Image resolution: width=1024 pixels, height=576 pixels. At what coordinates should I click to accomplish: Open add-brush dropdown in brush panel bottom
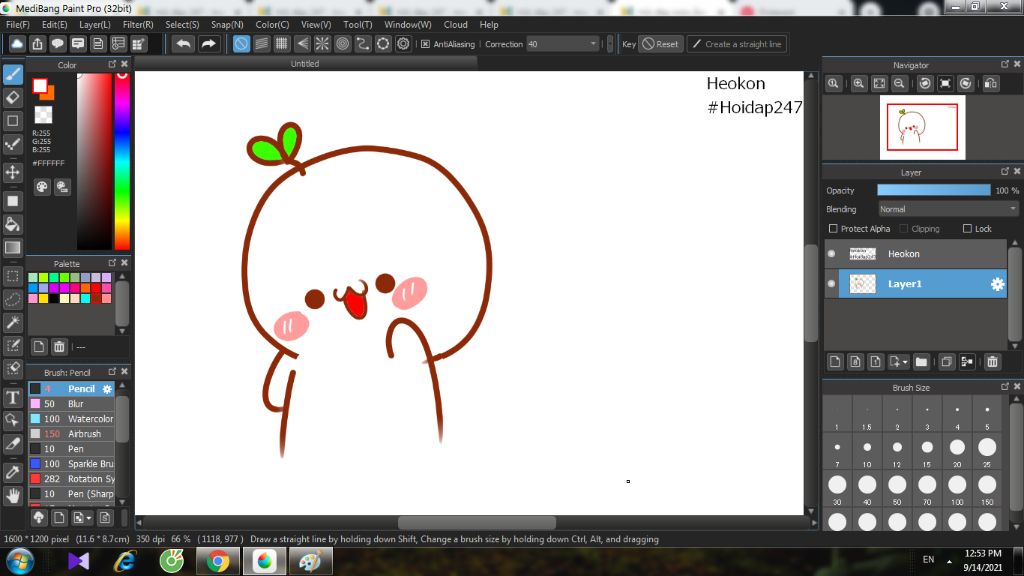click(89, 519)
